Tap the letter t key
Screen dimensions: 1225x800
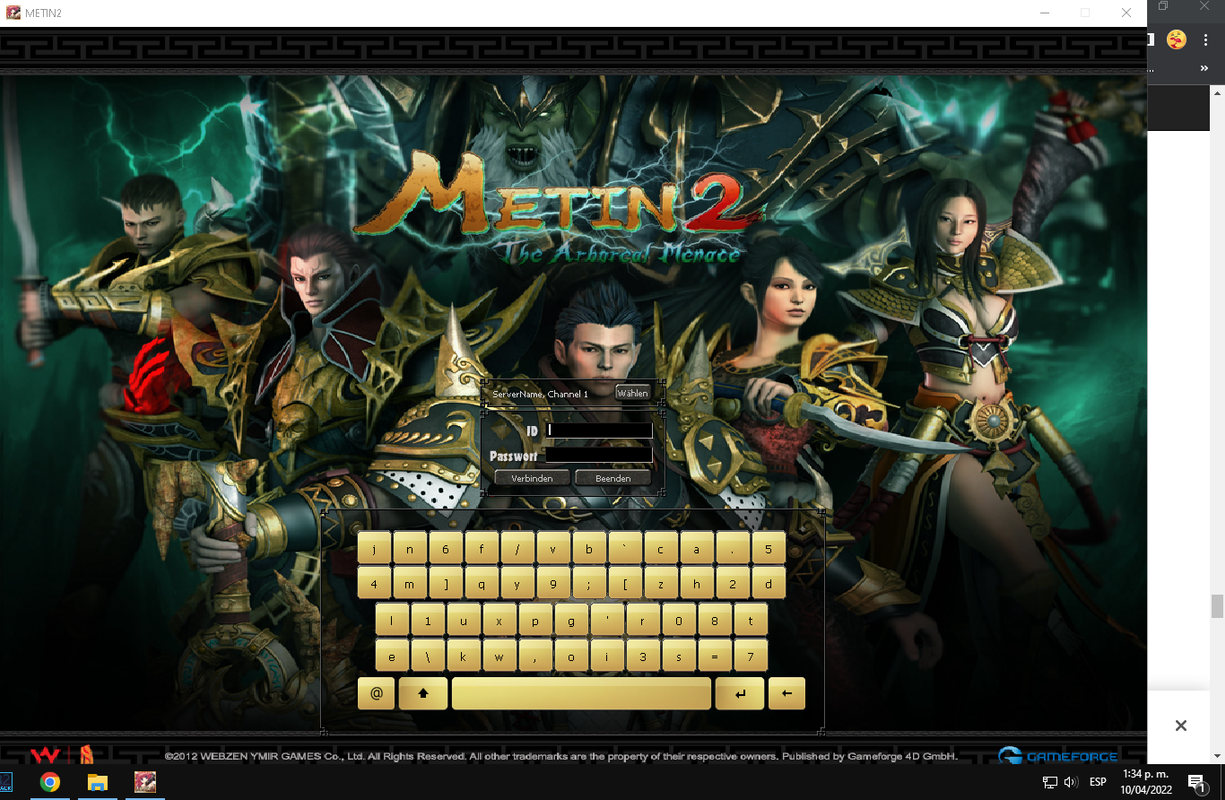click(x=751, y=620)
